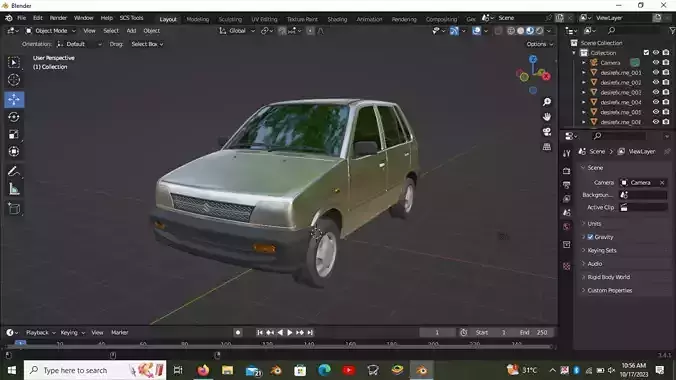
Task: Open Global transform orientation dropdown
Action: click(x=237, y=31)
